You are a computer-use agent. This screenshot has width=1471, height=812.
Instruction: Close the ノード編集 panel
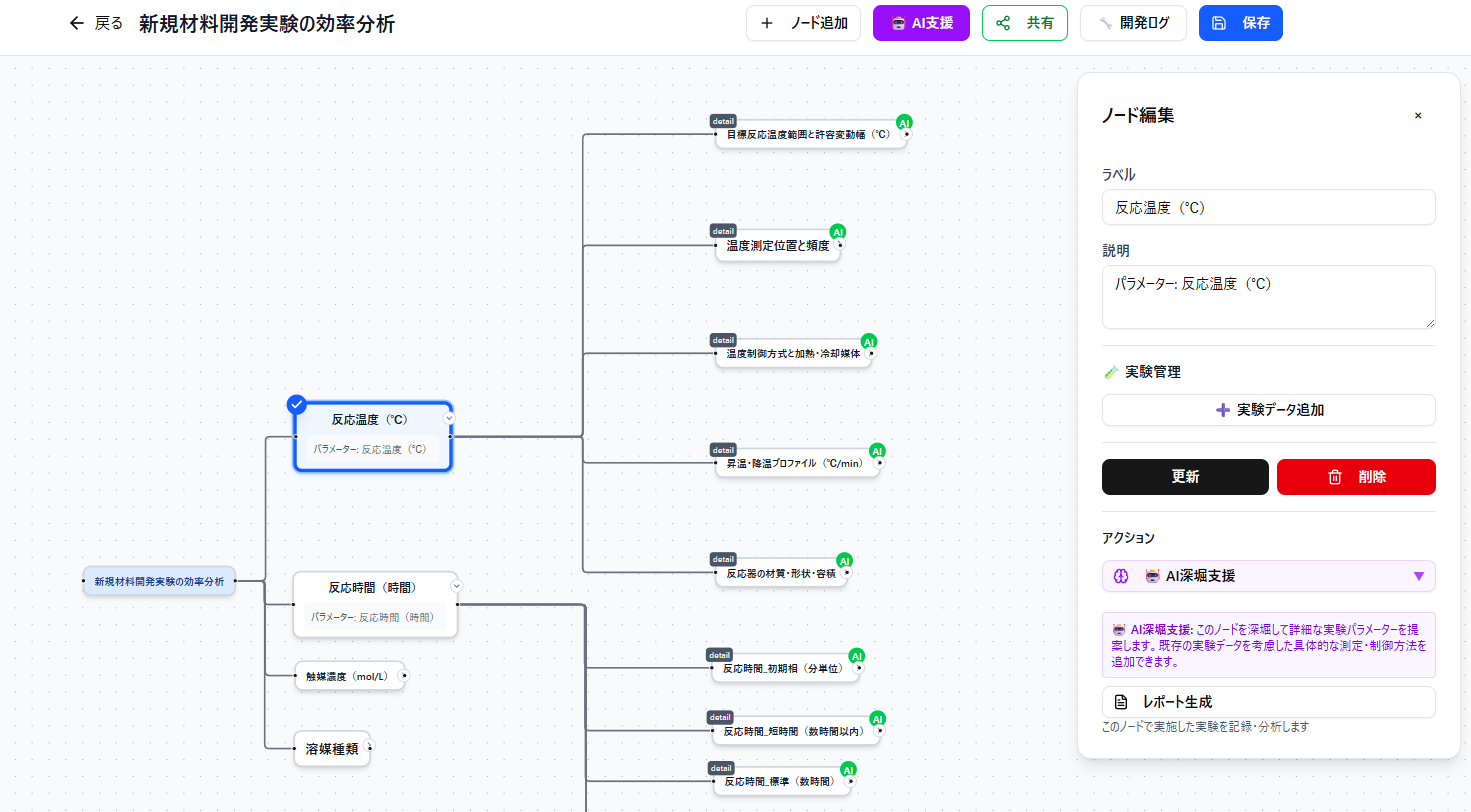1417,116
